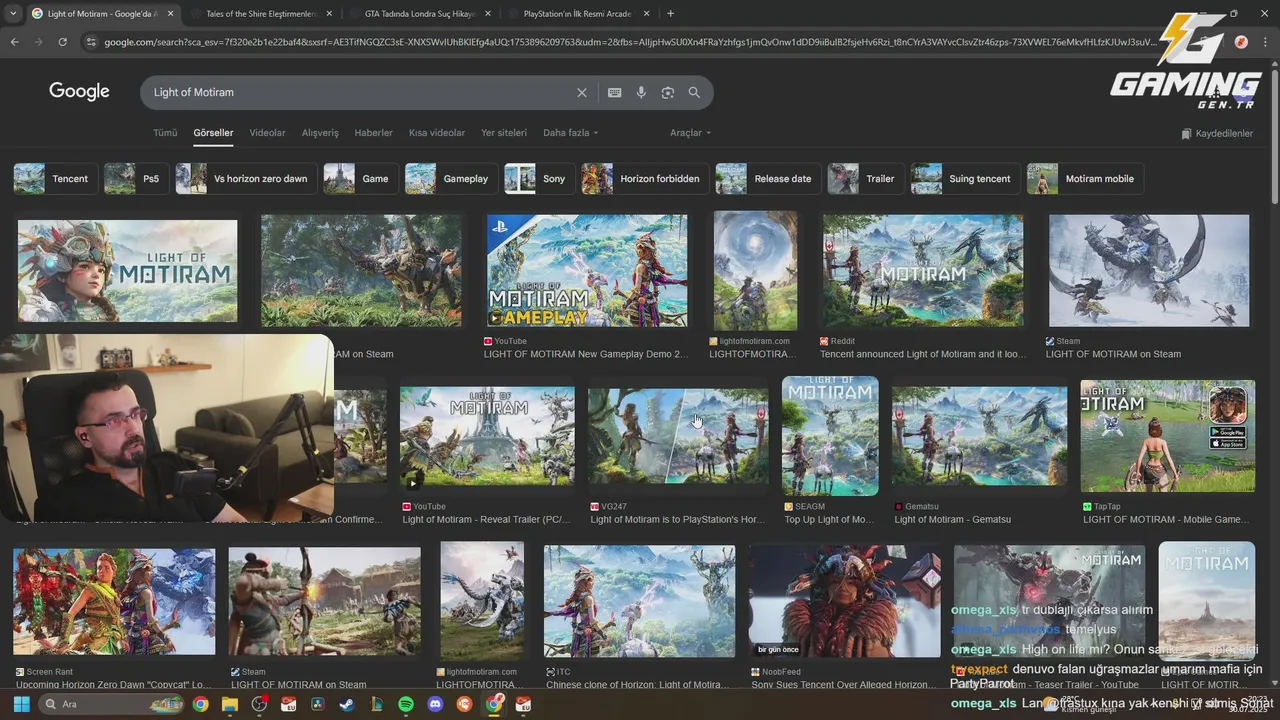The image size is (1280, 720).
Task: Open first Chrome icon next to search
Action: 201,704
